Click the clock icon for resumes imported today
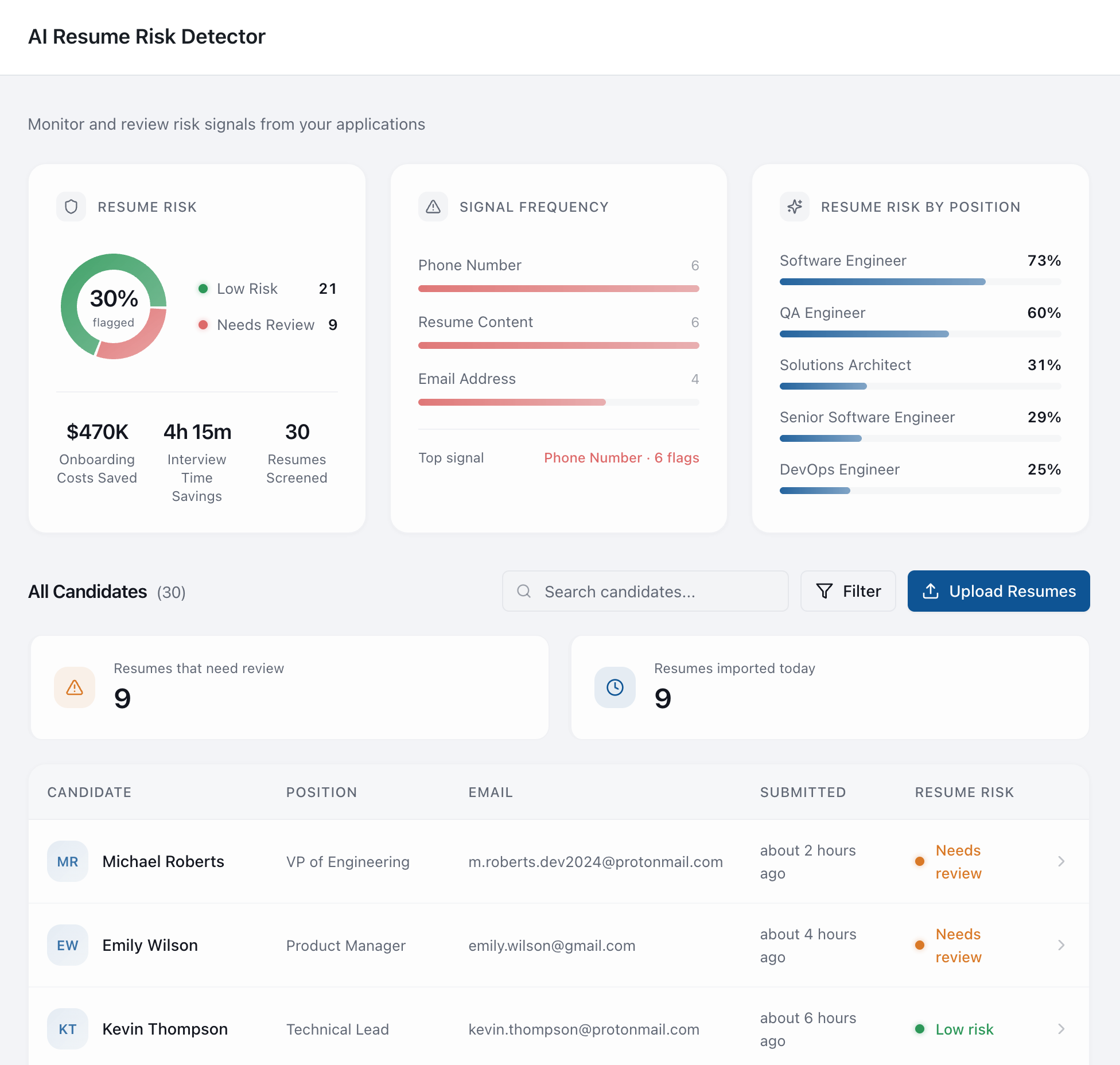Image resolution: width=1120 pixels, height=1065 pixels. (x=615, y=687)
